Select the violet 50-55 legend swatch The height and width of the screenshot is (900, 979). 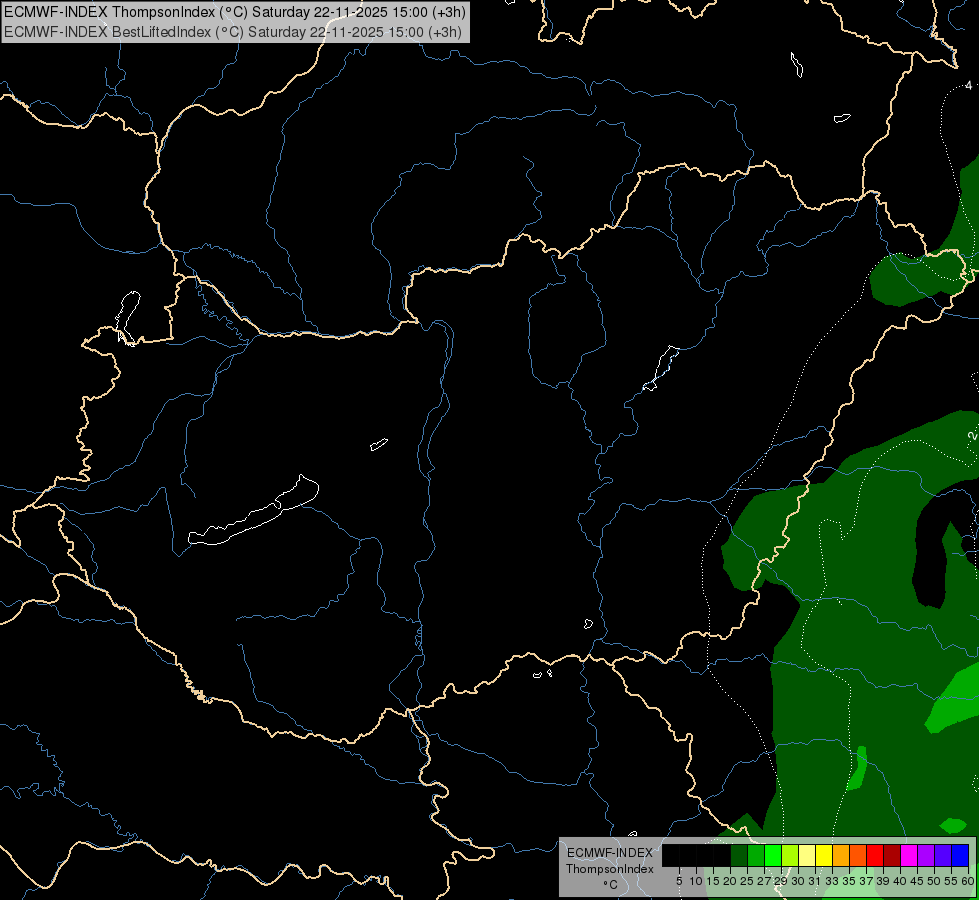click(x=943, y=855)
